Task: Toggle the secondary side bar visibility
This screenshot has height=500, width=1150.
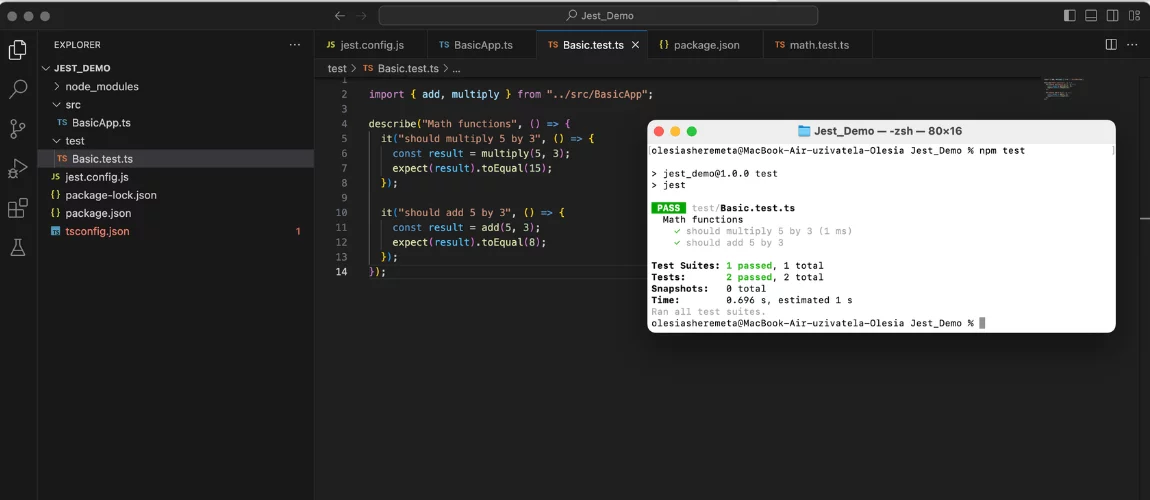Action: pyautogui.click(x=1114, y=16)
